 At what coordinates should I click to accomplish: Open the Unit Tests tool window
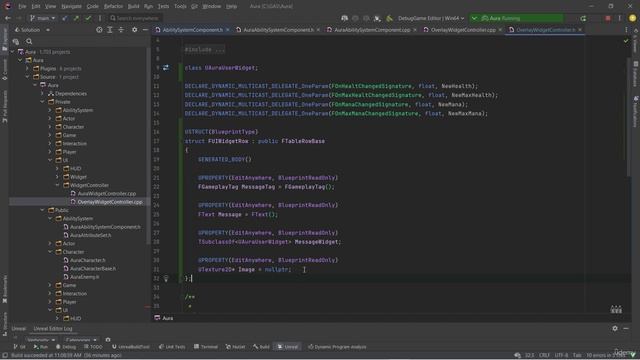(172, 347)
